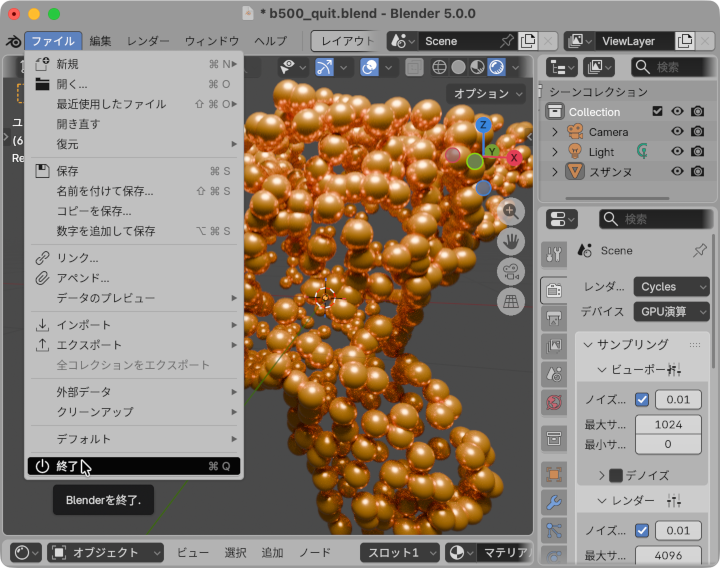Screen dimensions: 720x568
Task: Click the blue Z axis on the navigation gizmo
Action: (x=482, y=125)
